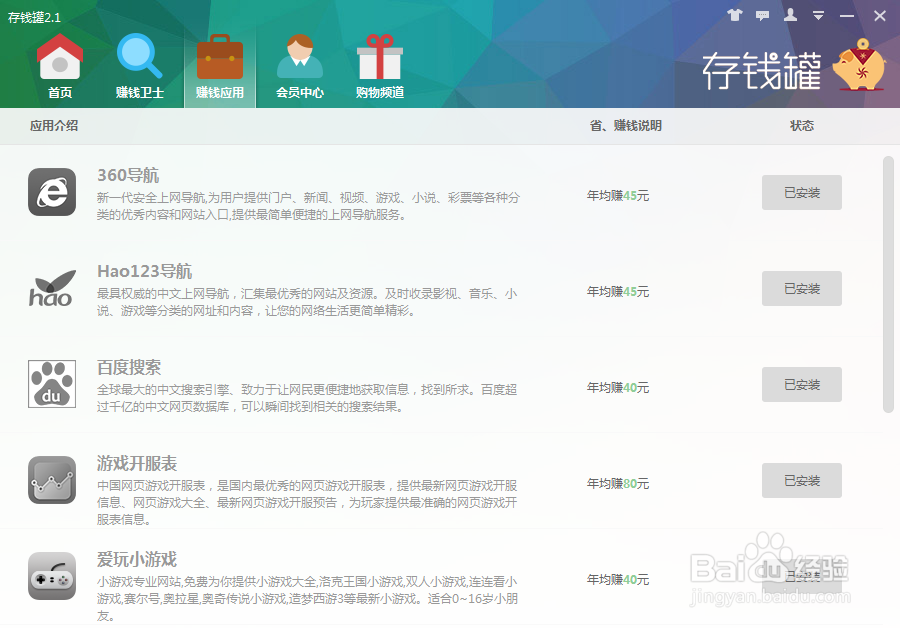
Task: Click 已安装 button for 百度搜索
Action: click(802, 384)
